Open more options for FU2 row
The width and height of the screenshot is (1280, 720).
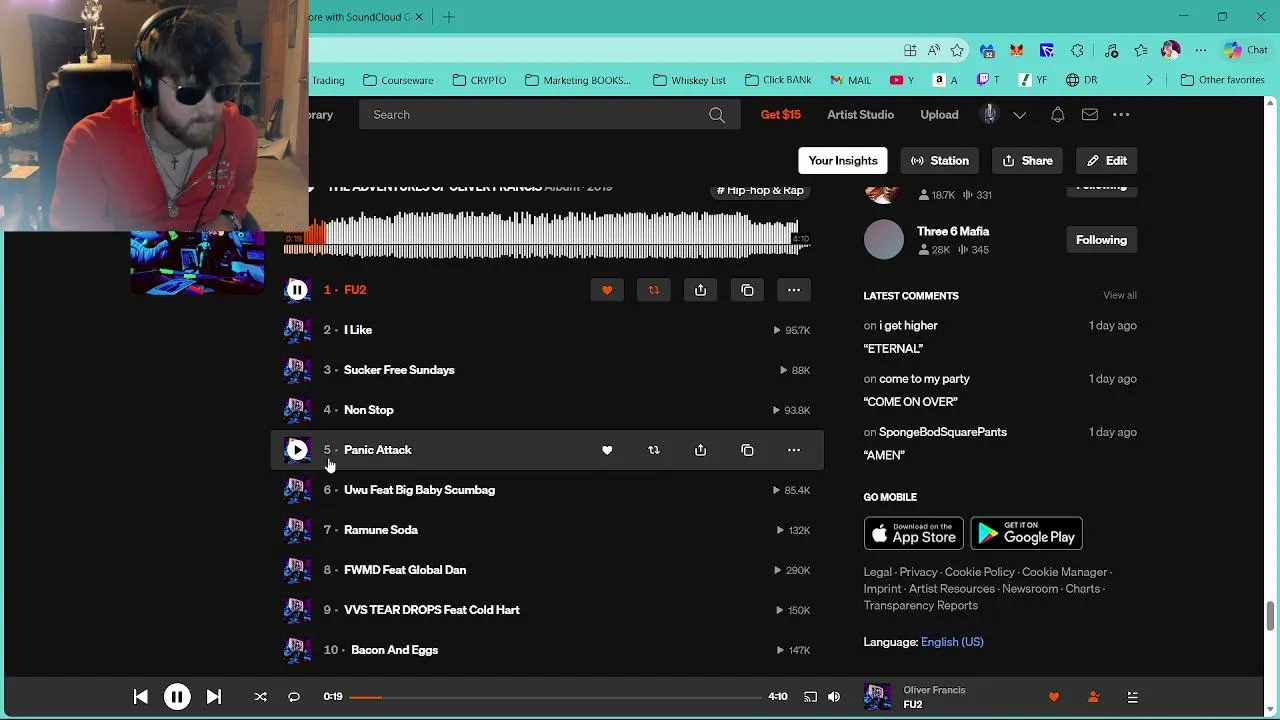pyautogui.click(x=794, y=290)
